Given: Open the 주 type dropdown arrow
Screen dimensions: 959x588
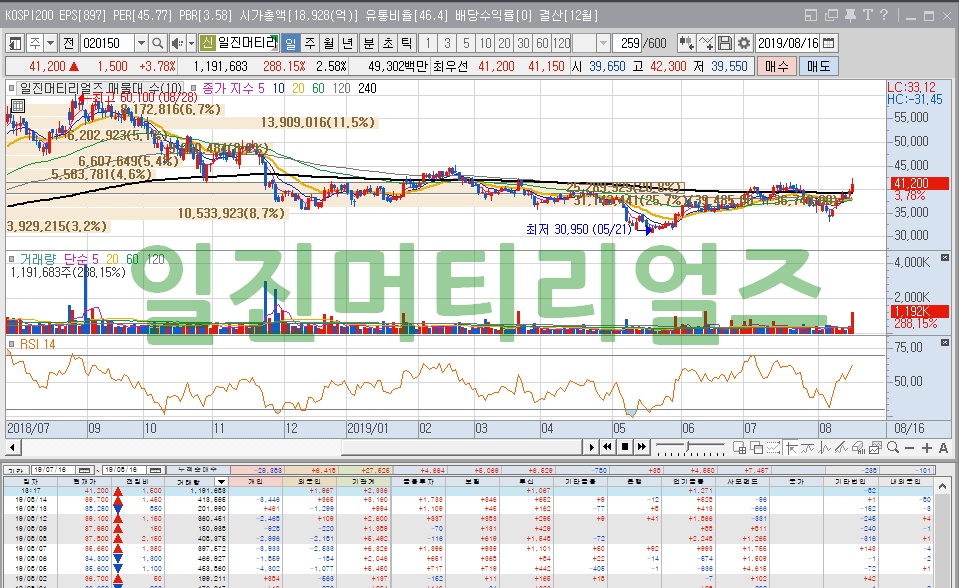Looking at the screenshot, I should click(x=51, y=43).
